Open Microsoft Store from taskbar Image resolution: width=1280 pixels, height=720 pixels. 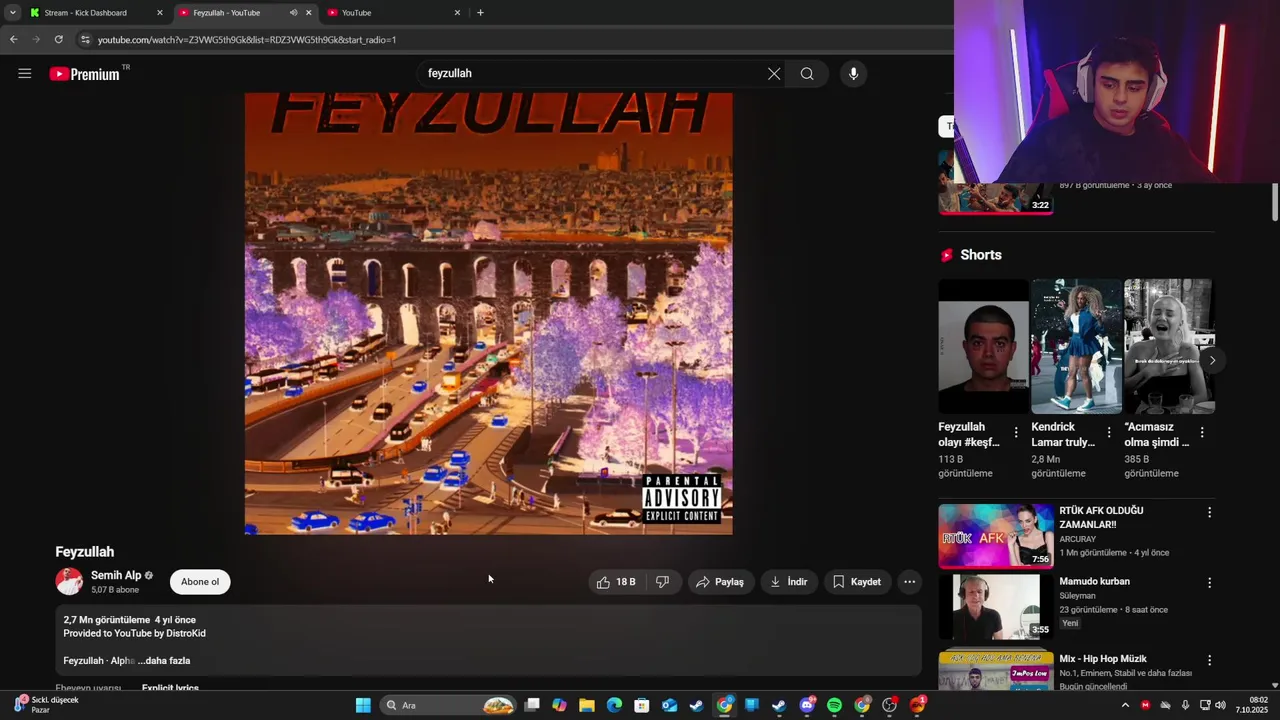642,705
